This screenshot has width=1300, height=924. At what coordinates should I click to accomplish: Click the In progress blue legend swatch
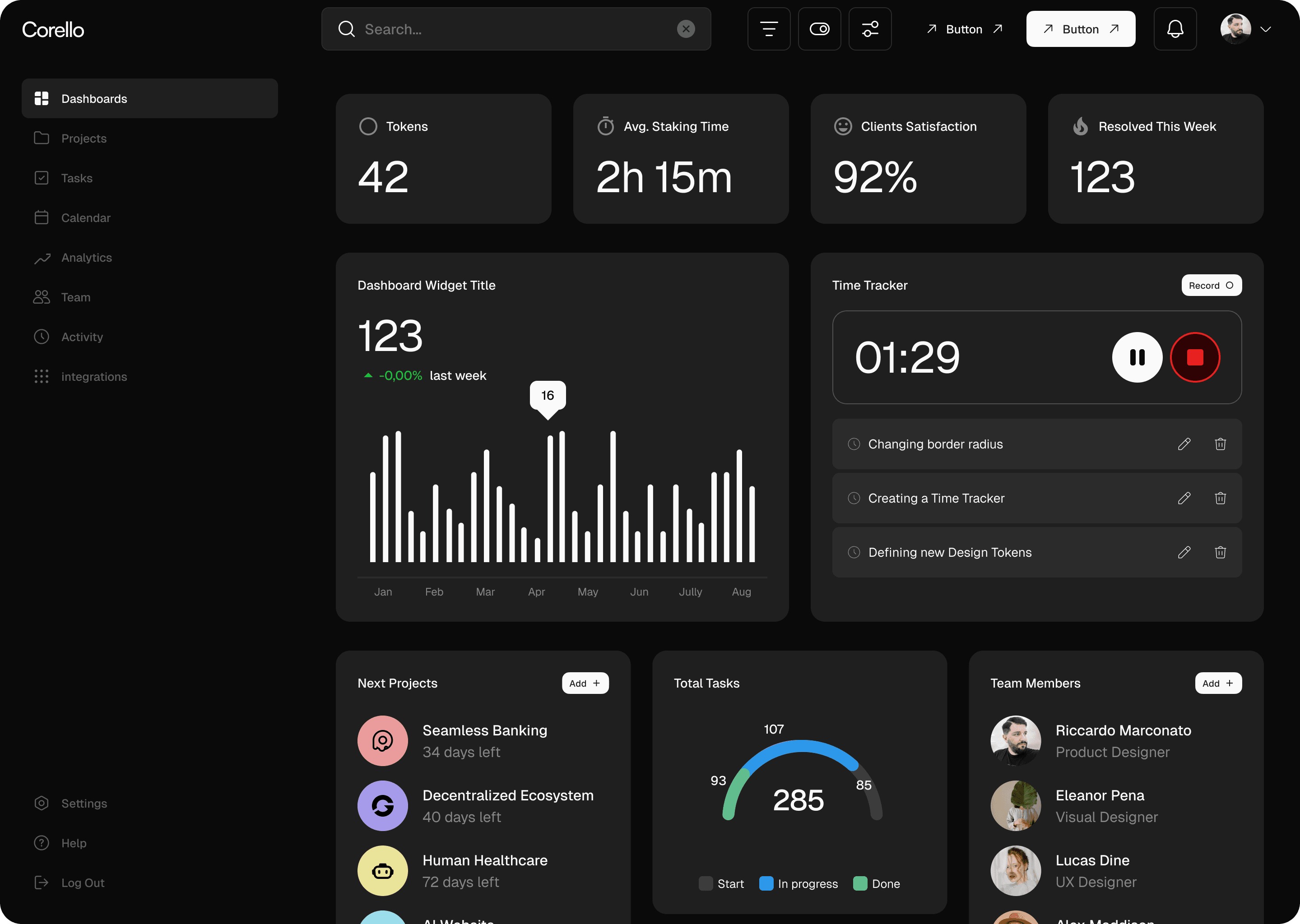point(766,883)
